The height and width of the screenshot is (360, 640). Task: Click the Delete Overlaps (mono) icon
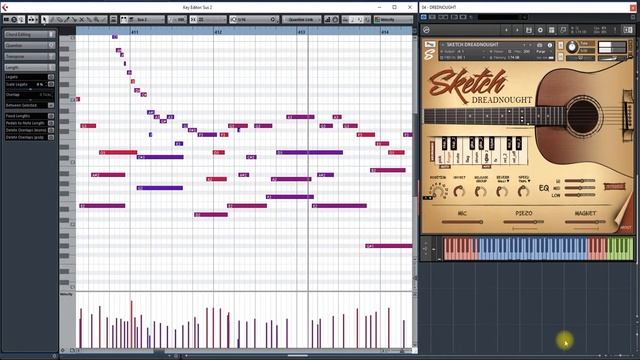point(51,130)
